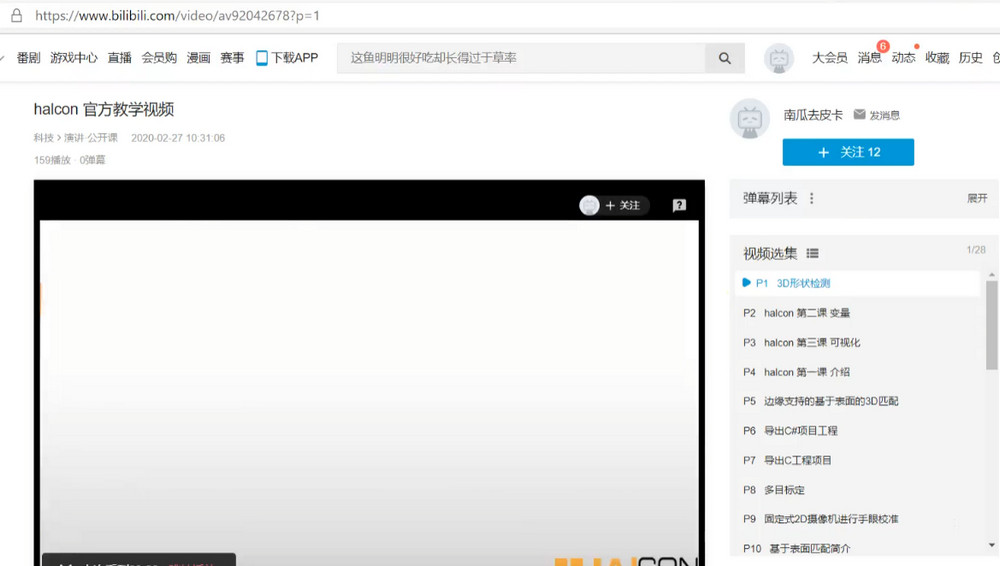
Task: Toggle the 视频选集 list view icon
Action: (812, 253)
